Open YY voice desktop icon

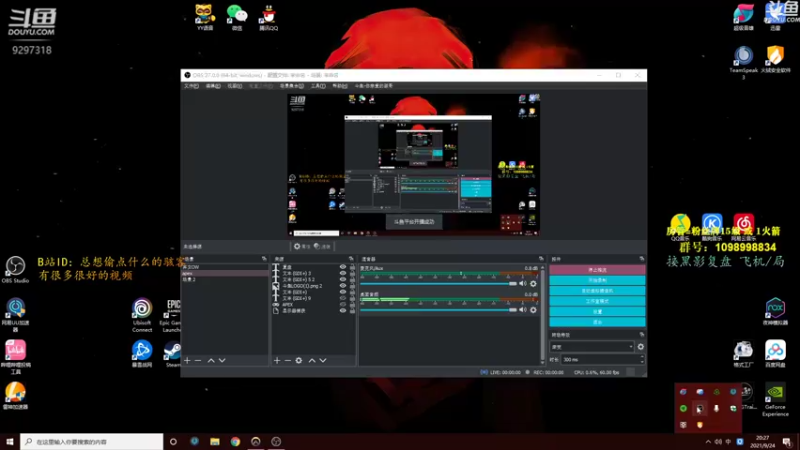[205, 17]
